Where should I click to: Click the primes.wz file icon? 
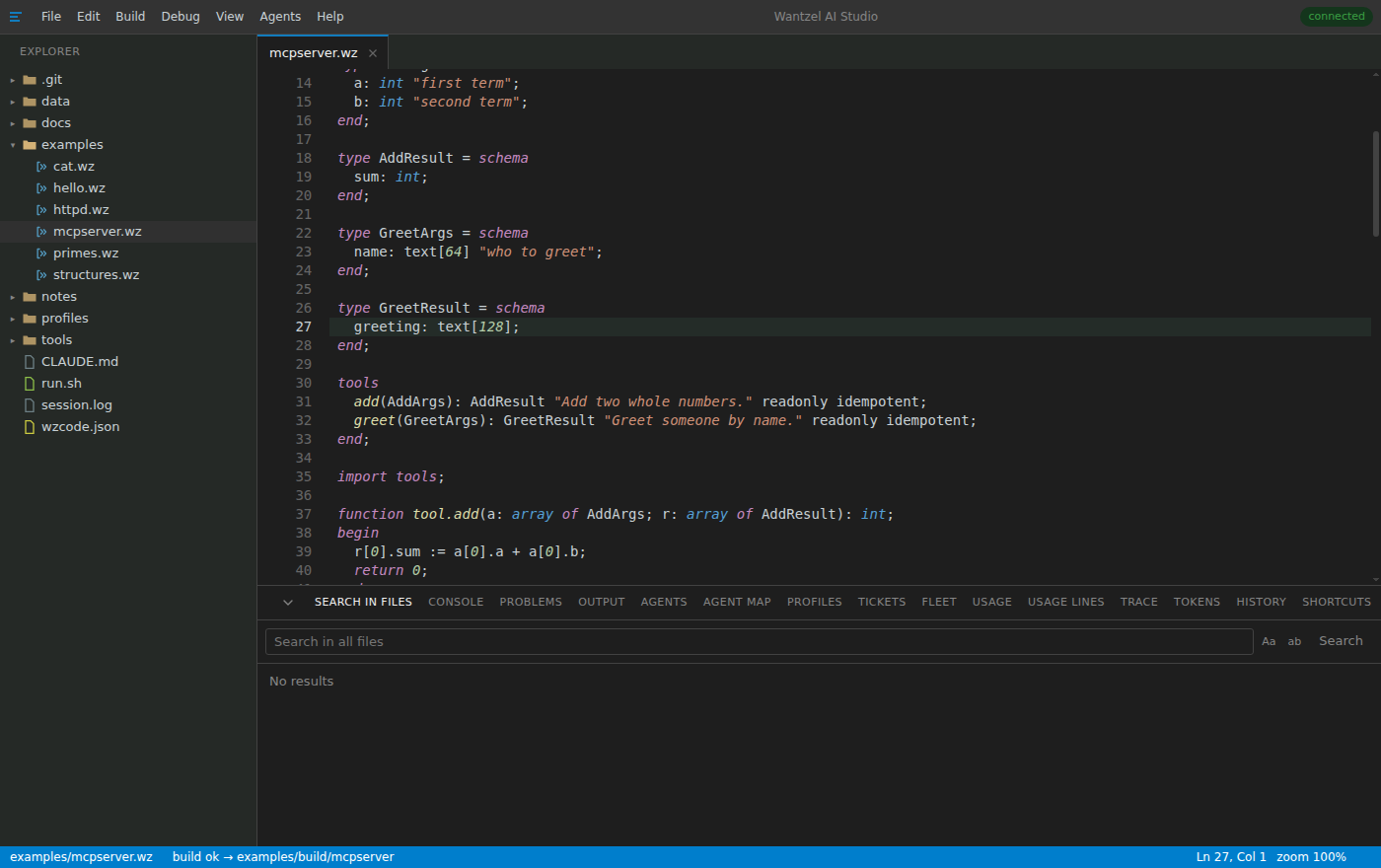[x=41, y=253]
